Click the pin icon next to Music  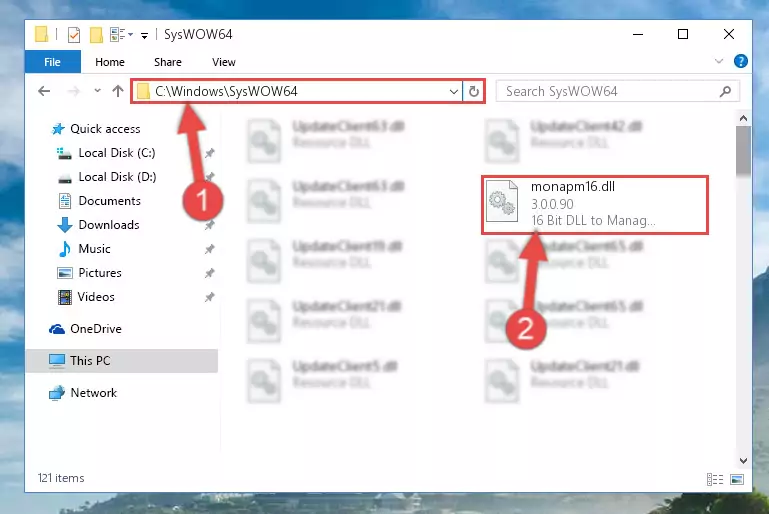tap(209, 249)
